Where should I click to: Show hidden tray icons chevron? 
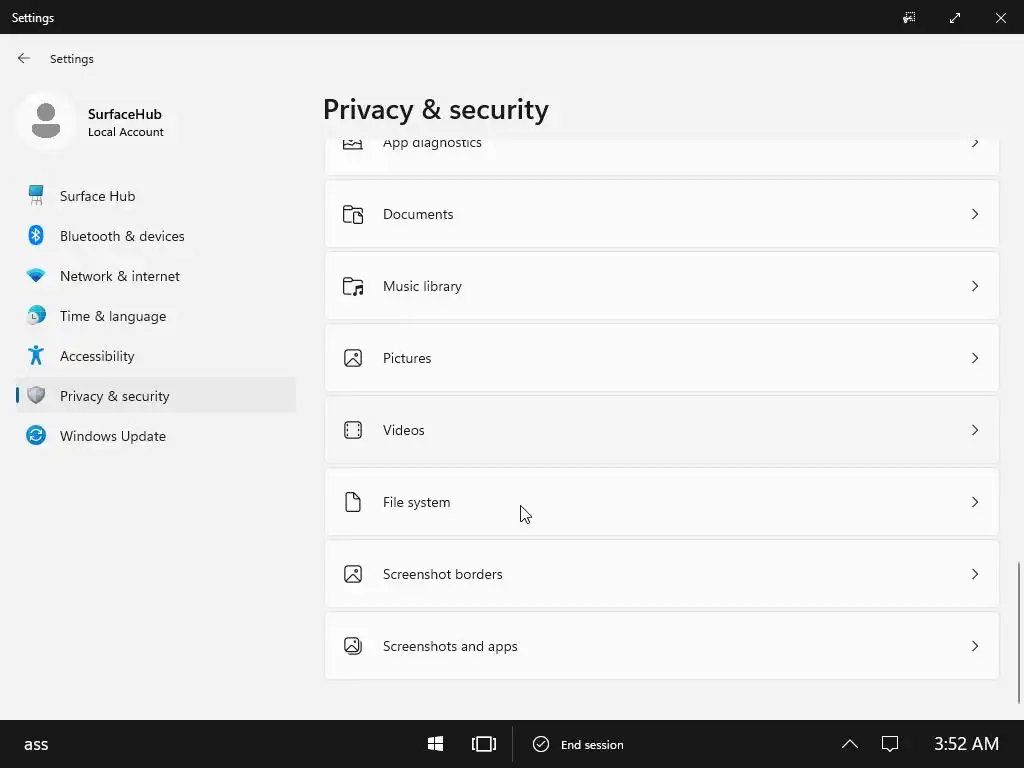(x=850, y=744)
